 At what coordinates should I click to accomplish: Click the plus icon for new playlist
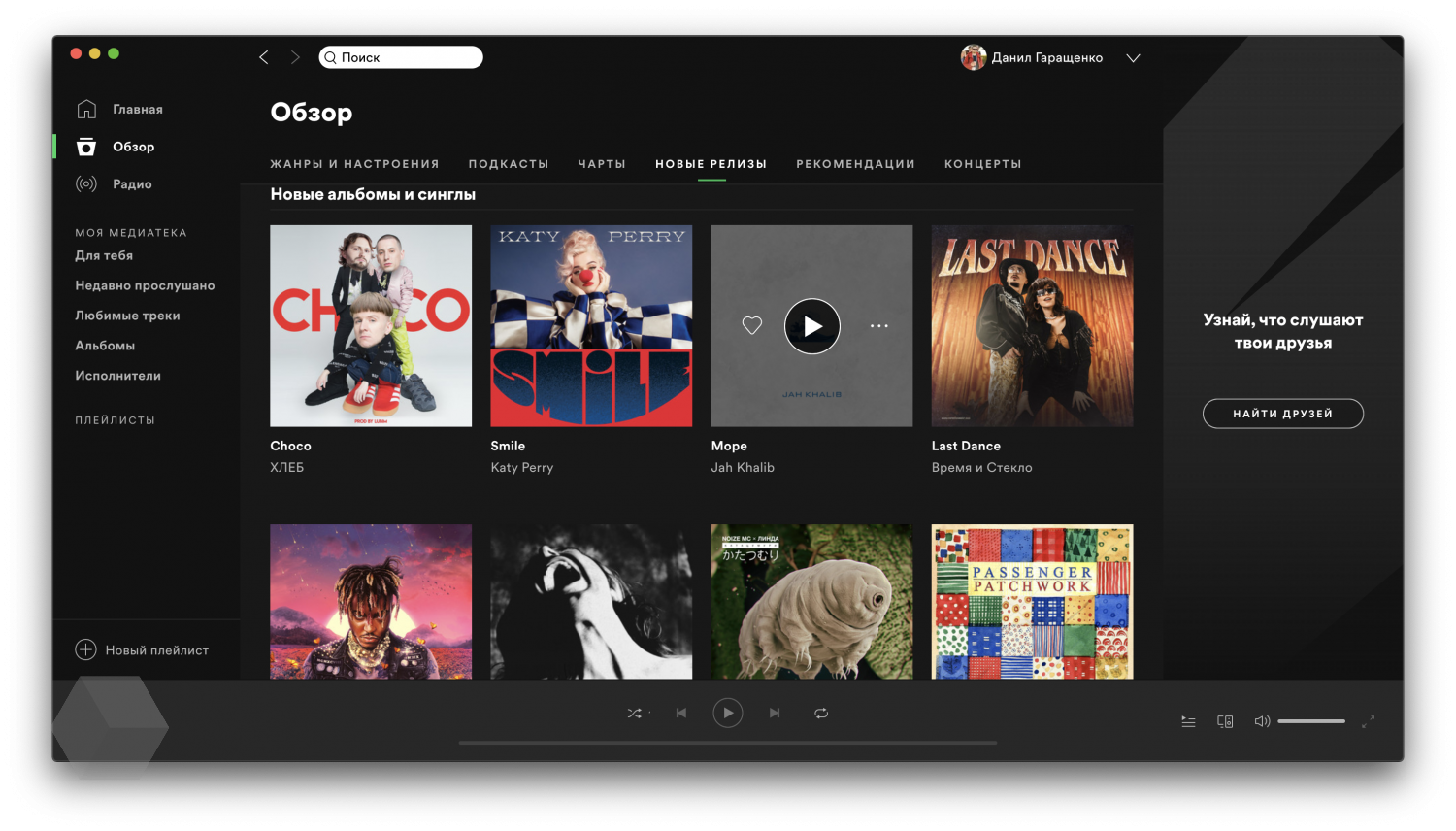click(85, 649)
